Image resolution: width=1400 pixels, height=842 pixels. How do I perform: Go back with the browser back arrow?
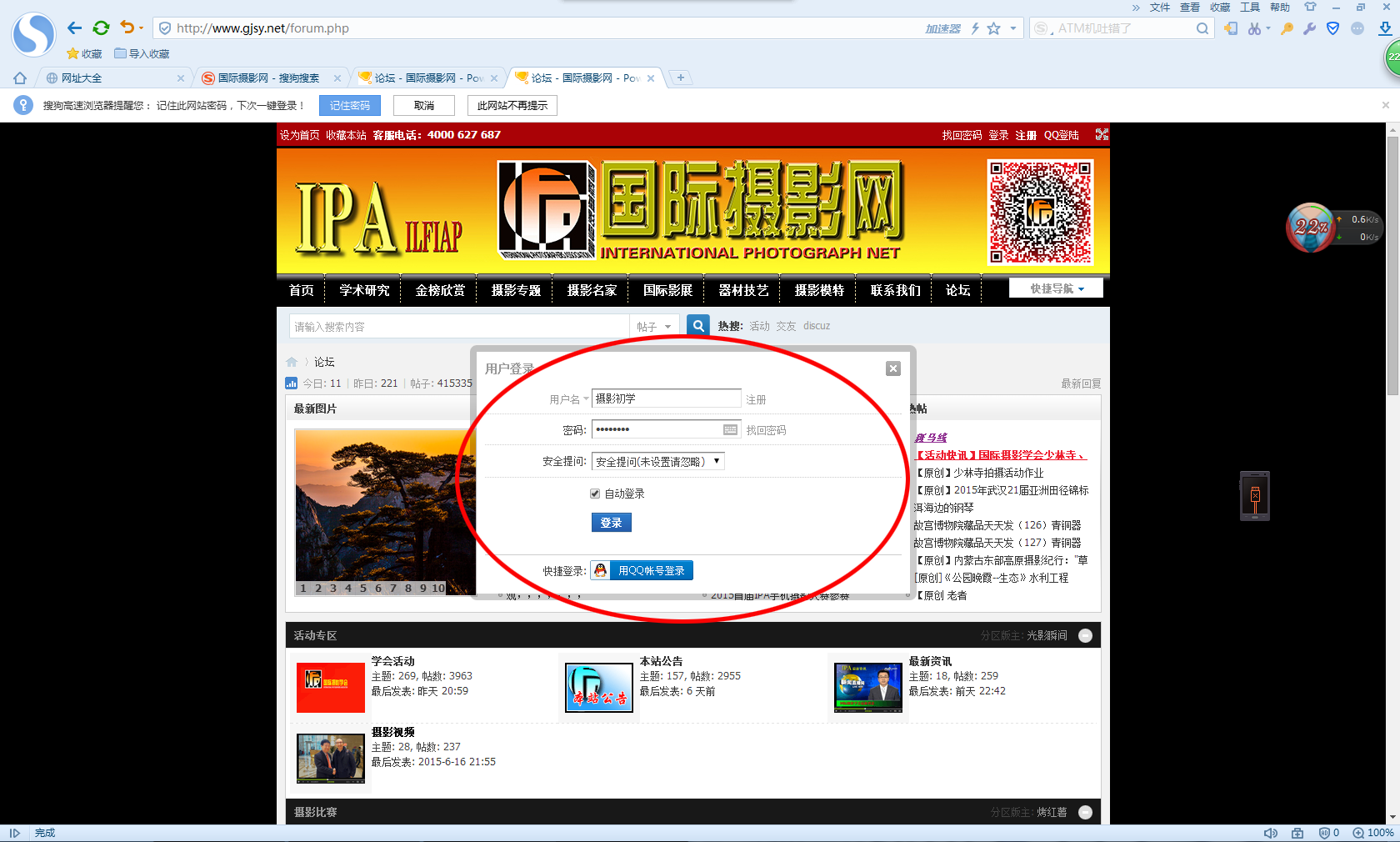[74, 28]
